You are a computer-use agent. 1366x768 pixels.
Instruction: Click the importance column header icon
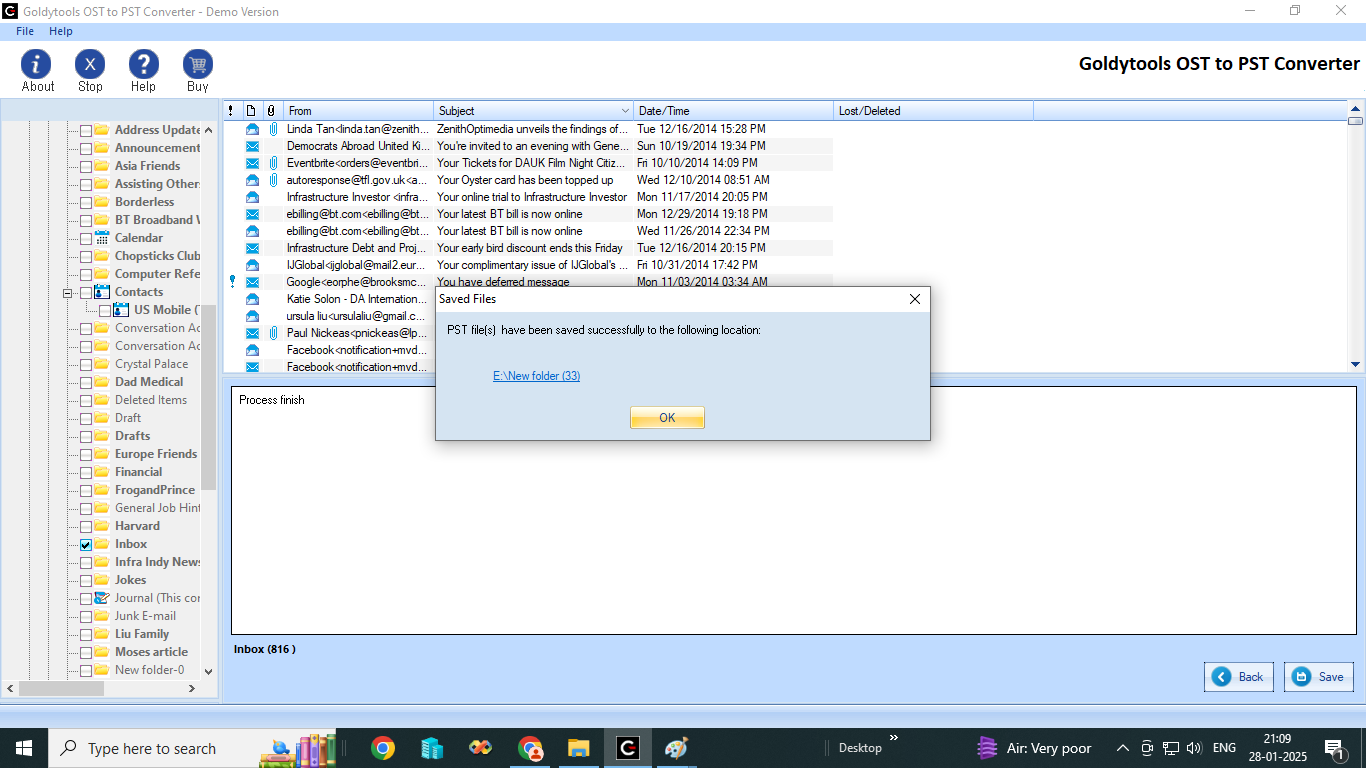coord(231,111)
